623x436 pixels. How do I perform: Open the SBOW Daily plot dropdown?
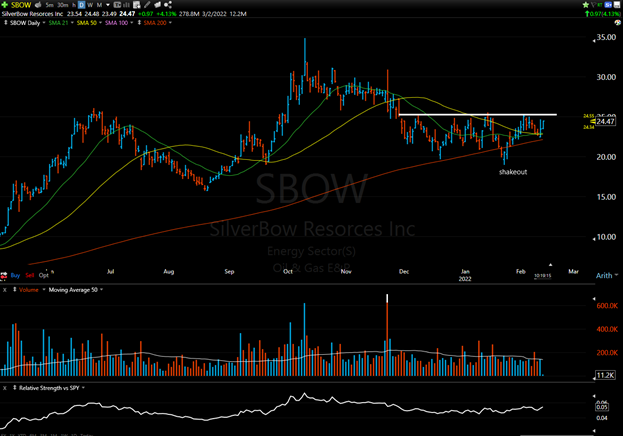pos(44,23)
